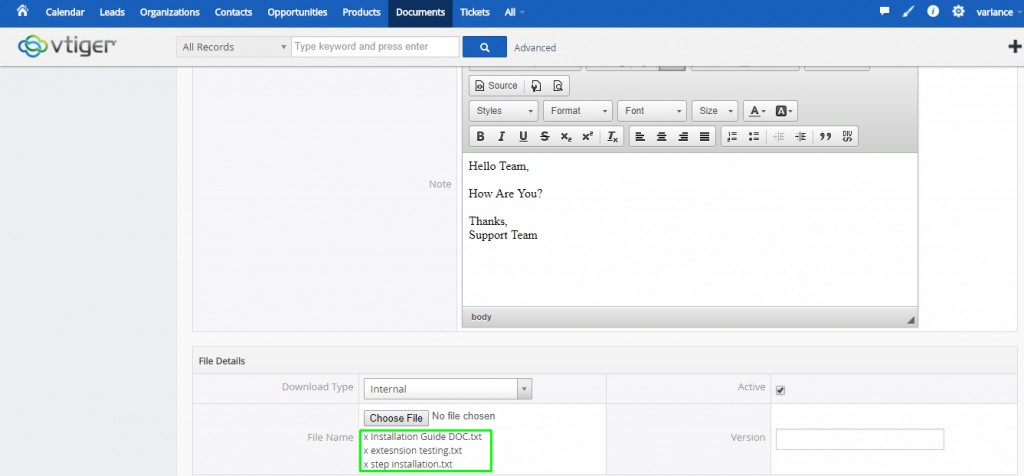The height and width of the screenshot is (476, 1024).
Task: Open the Size dropdown
Action: (715, 111)
